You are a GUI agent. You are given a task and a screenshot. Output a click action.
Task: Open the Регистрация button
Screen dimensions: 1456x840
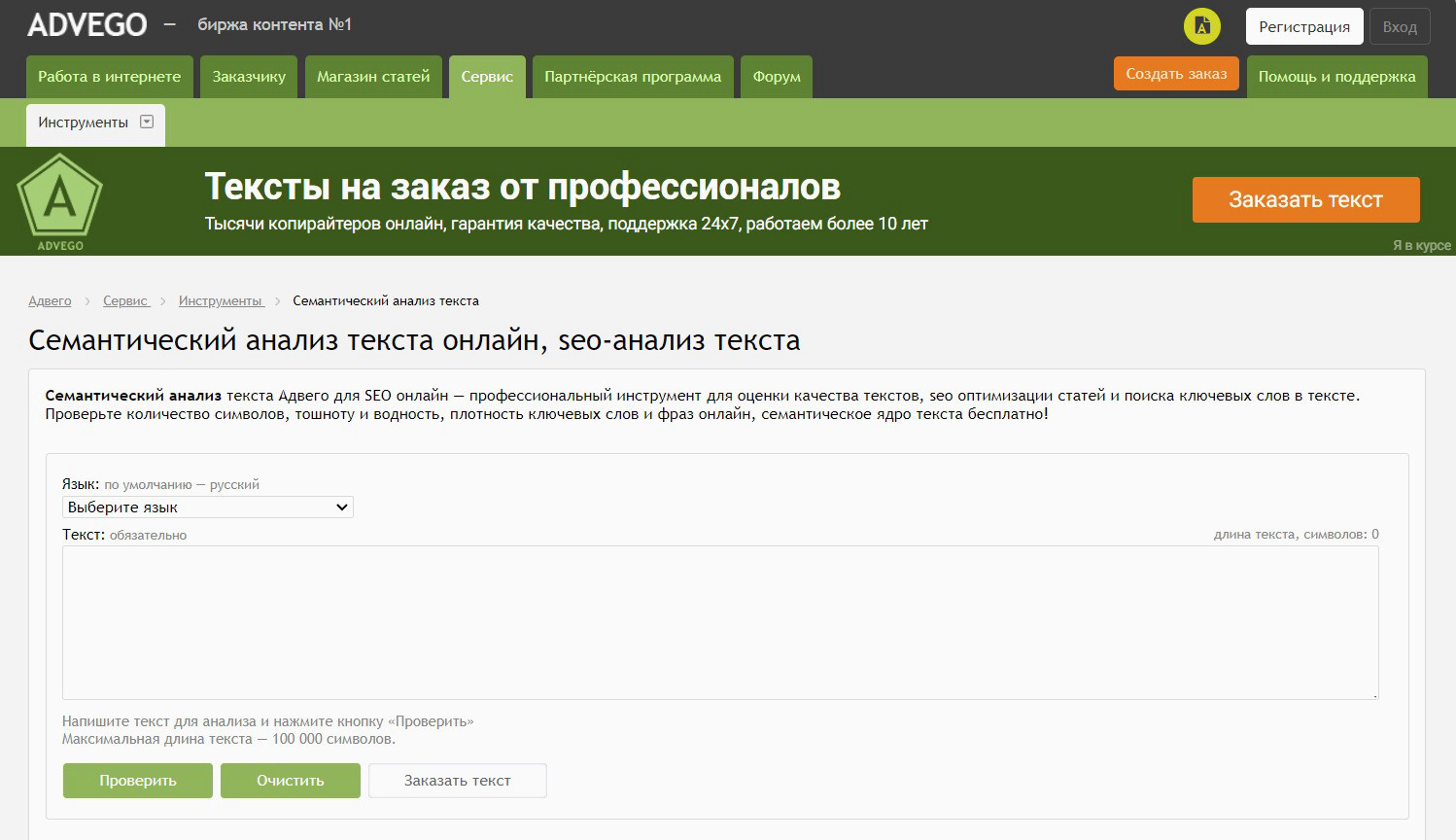1304,26
